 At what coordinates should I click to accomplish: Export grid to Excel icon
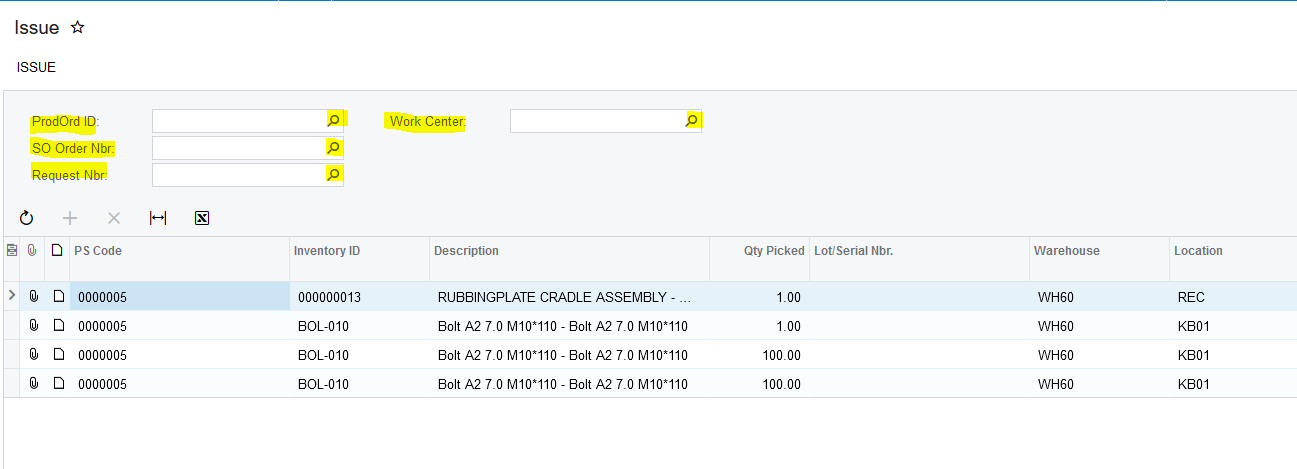click(202, 218)
